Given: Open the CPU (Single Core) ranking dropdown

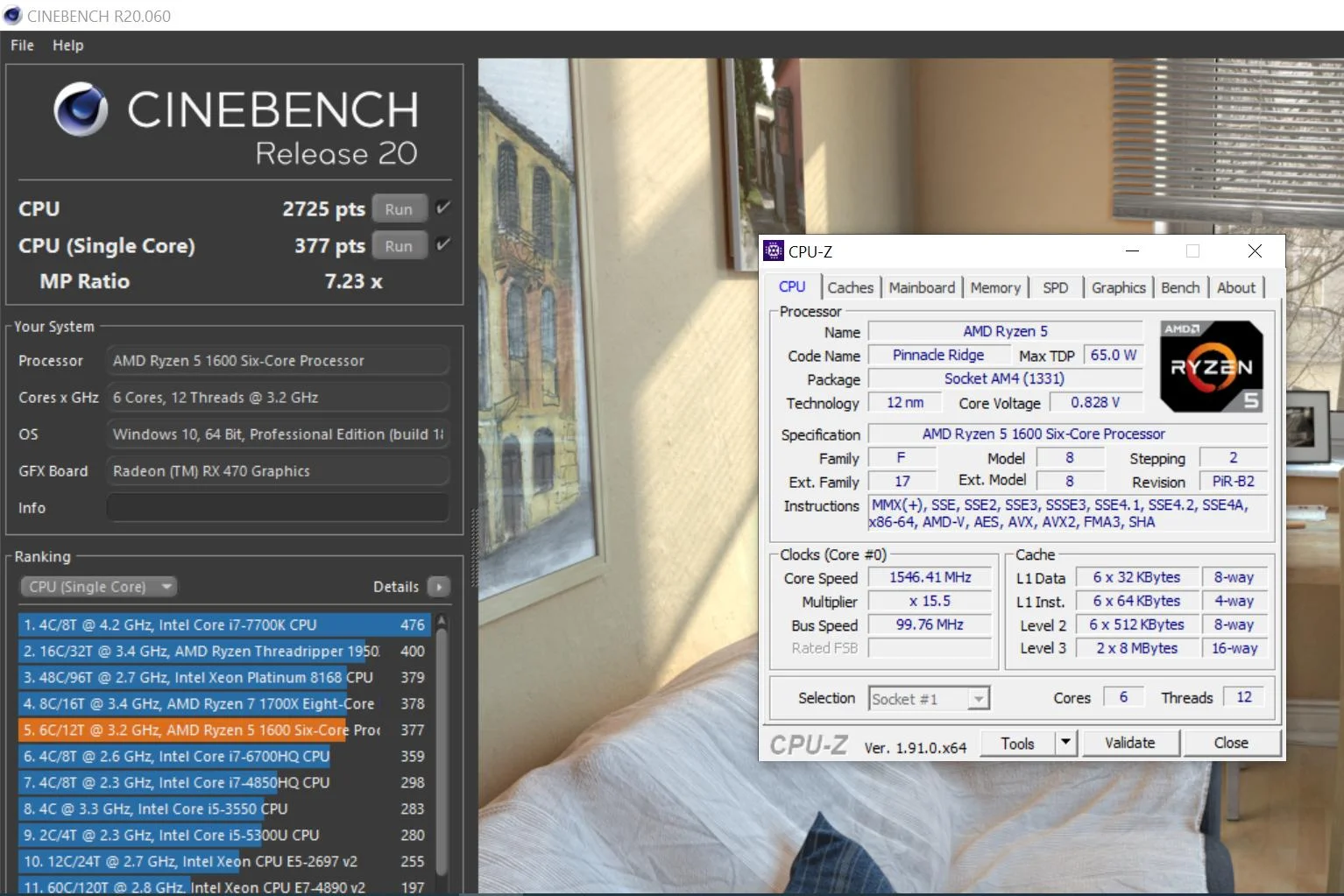Looking at the screenshot, I should 98,586.
